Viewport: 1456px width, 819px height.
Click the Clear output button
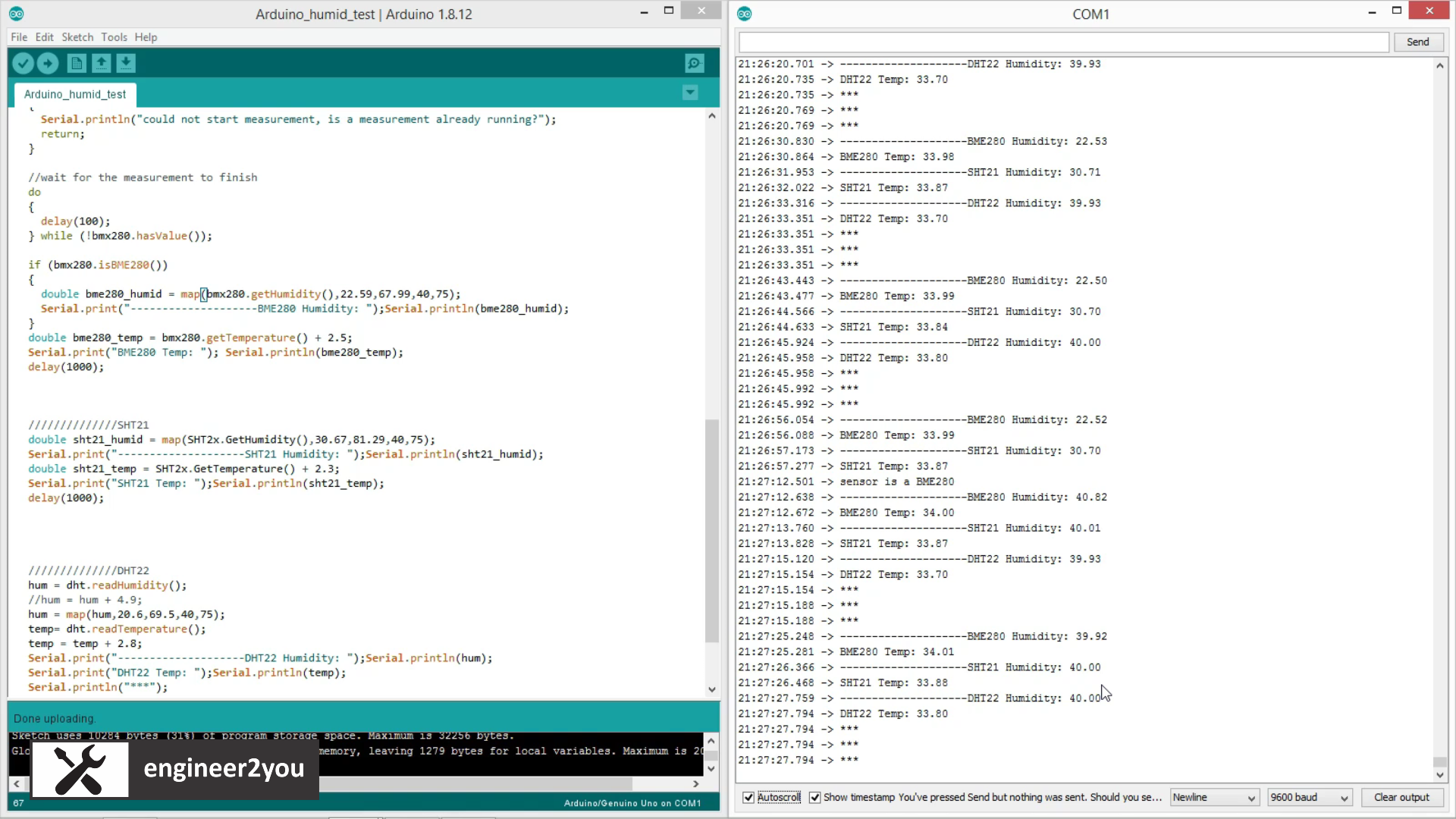pyautogui.click(x=1401, y=797)
